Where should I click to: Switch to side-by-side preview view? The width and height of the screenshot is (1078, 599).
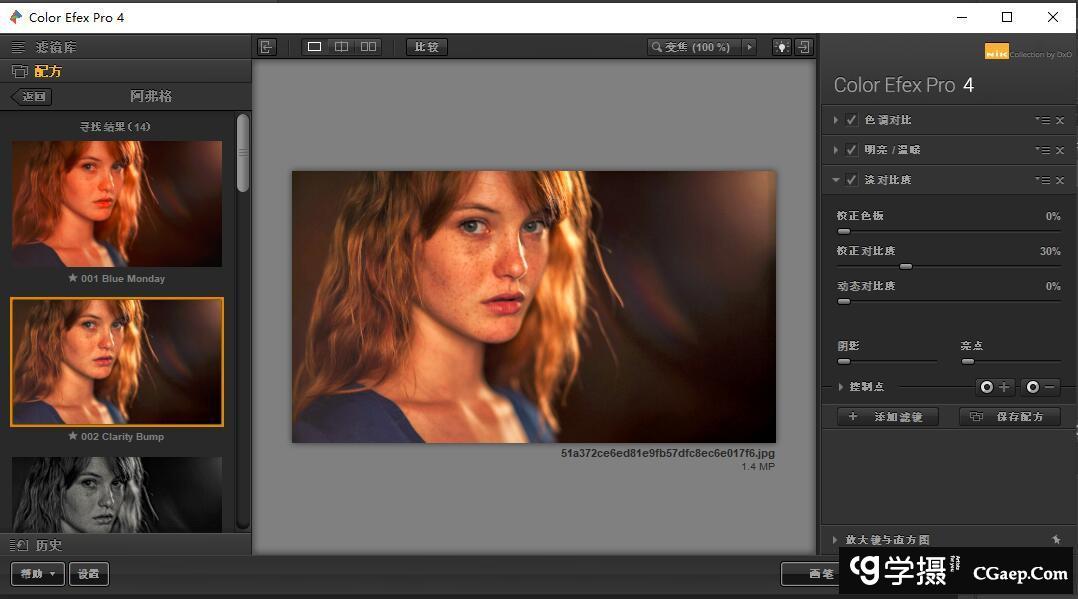coord(368,47)
